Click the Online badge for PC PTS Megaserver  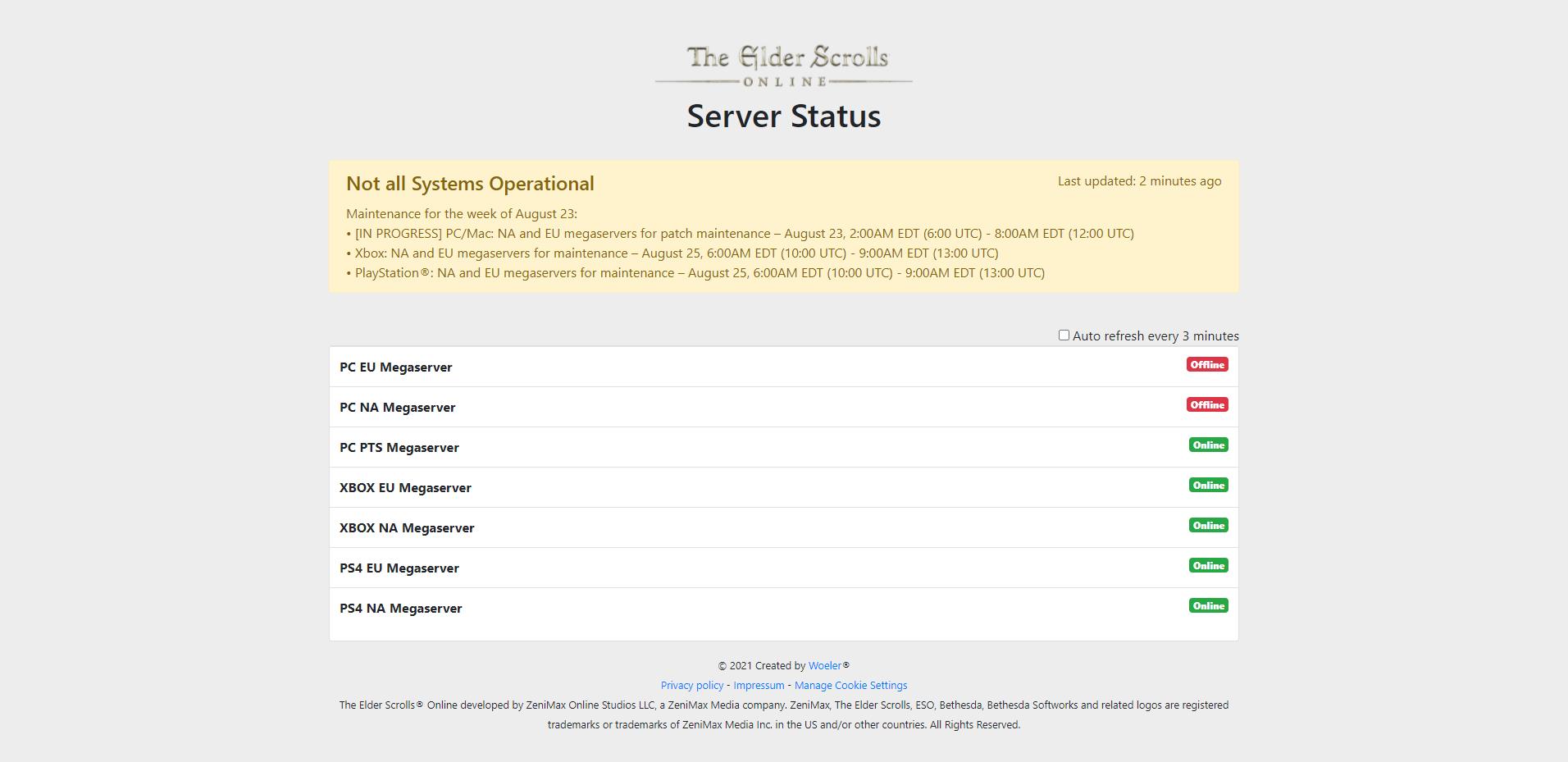(x=1209, y=445)
